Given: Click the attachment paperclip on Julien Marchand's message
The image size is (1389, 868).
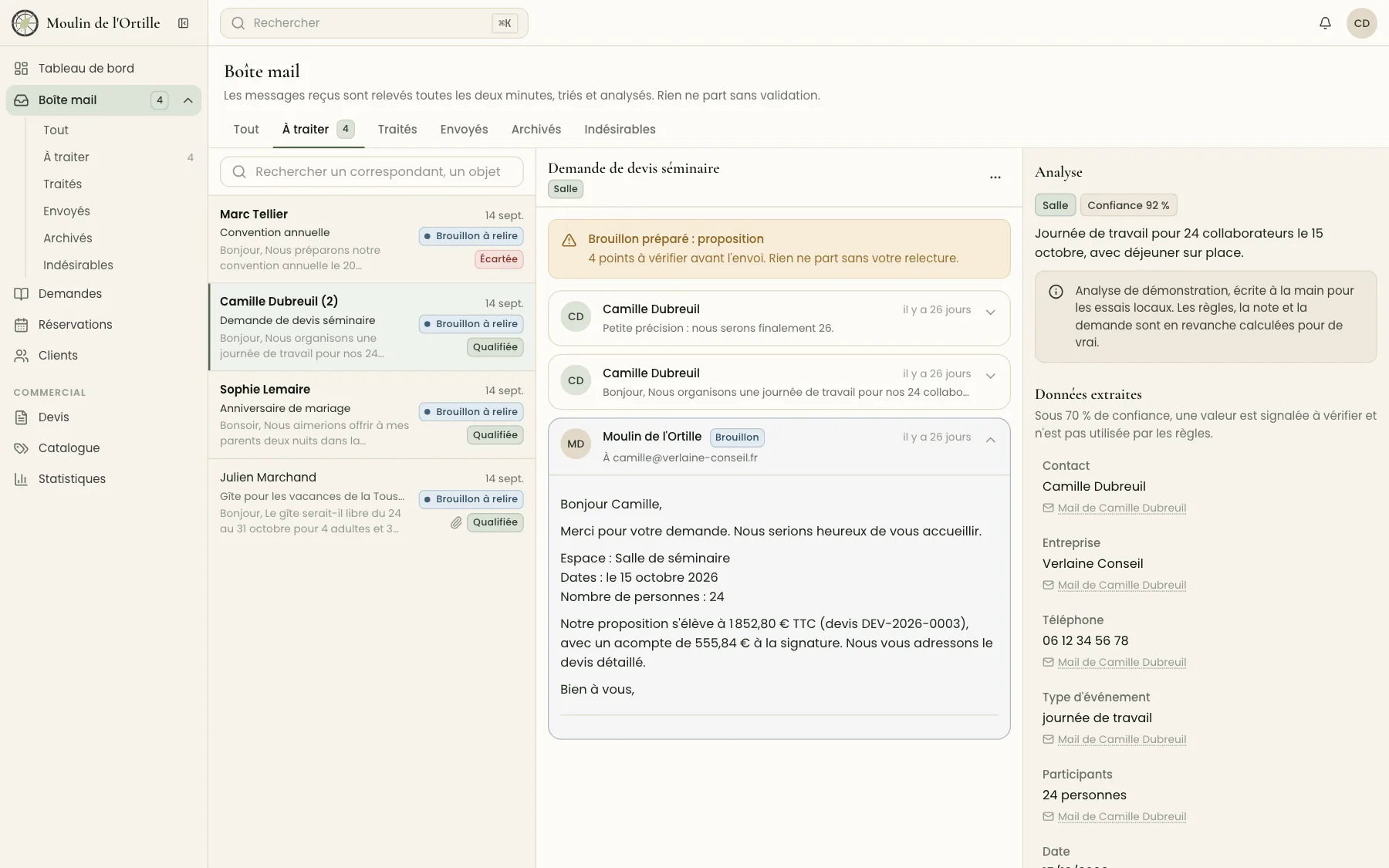Looking at the screenshot, I should point(456,523).
